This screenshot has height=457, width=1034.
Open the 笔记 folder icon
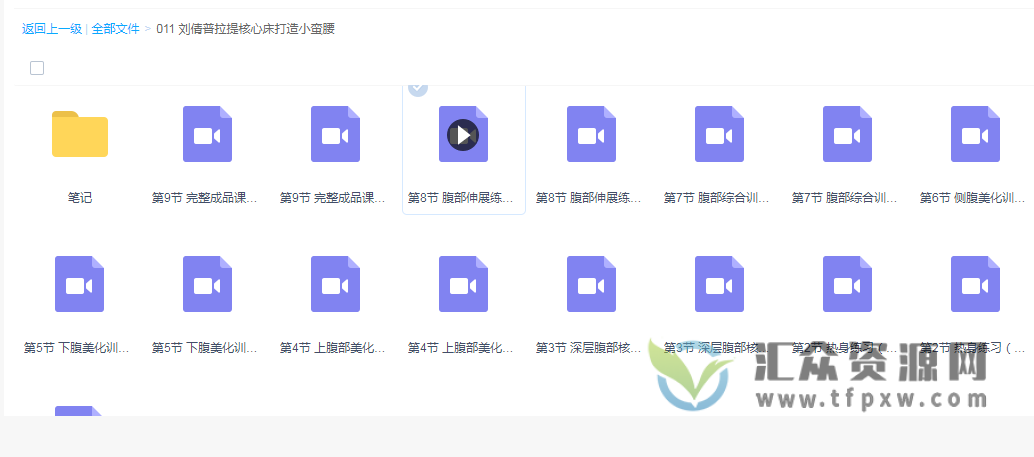(x=80, y=134)
